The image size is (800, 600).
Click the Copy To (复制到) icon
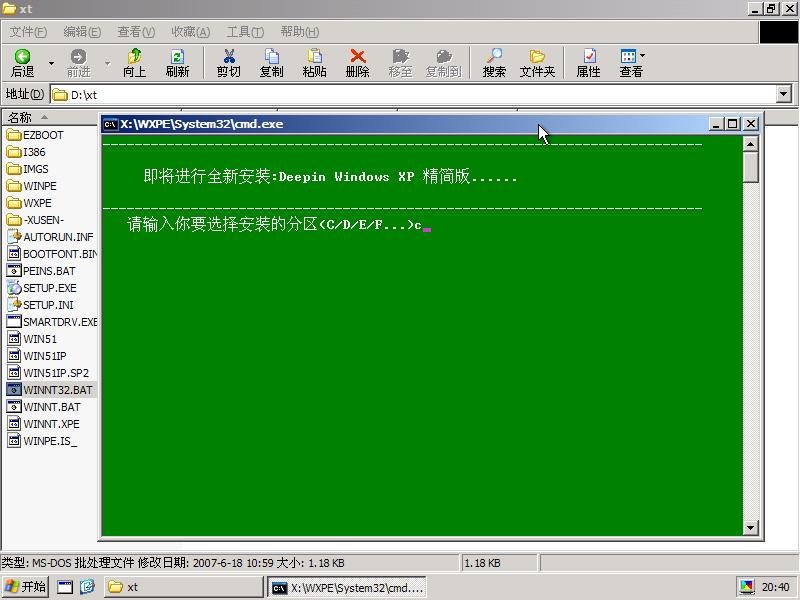443,56
